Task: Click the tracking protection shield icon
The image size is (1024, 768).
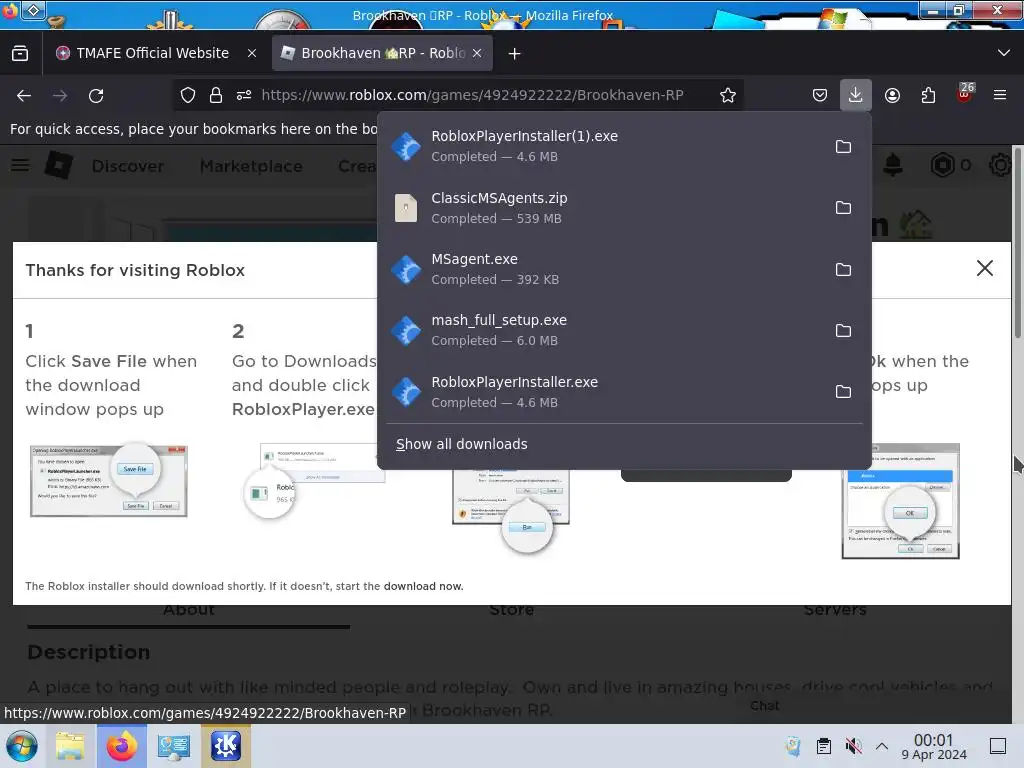Action: pos(188,95)
